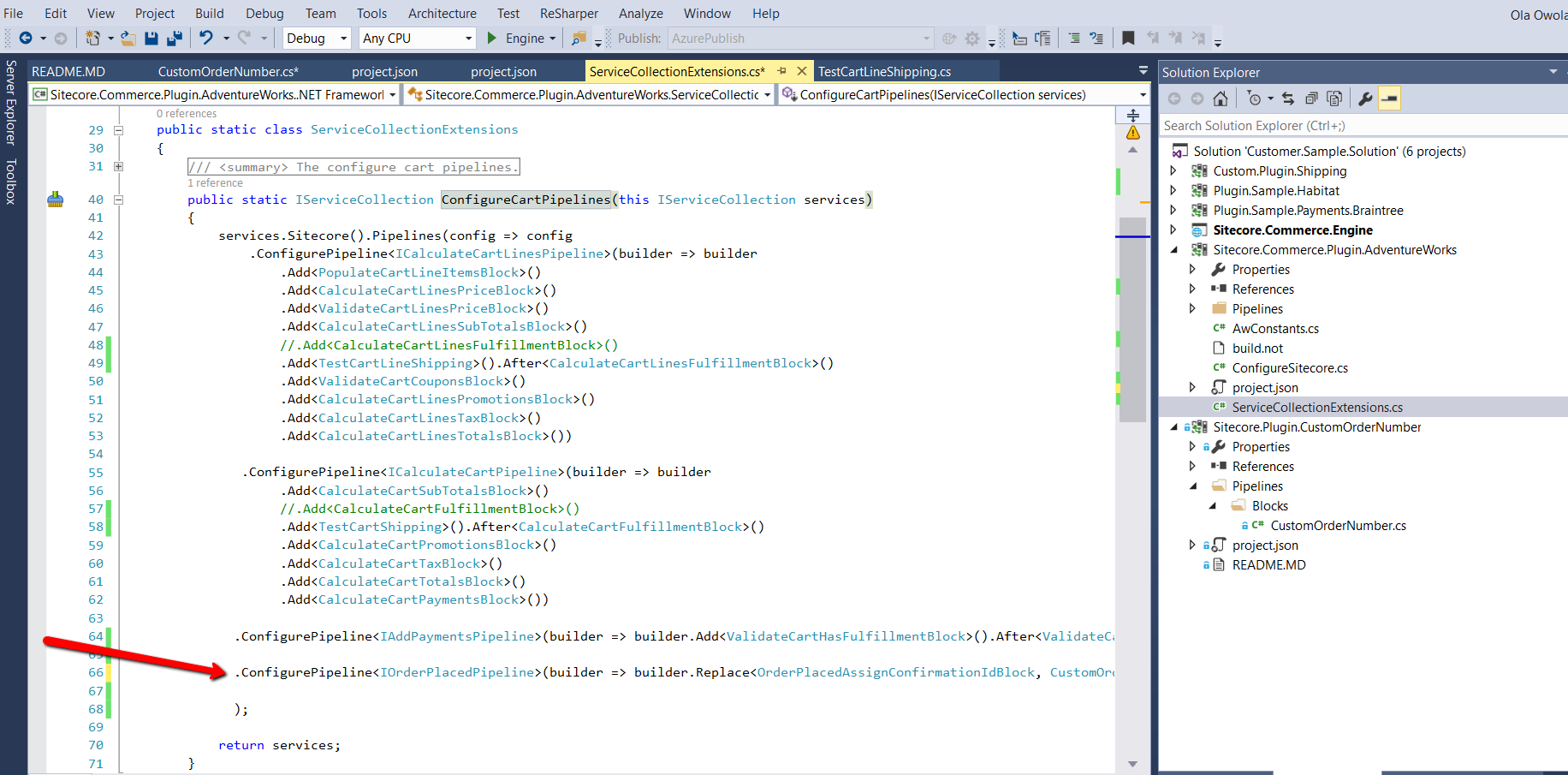Collapse the ServiceCollectionExtensions class at line 29
1568x775 pixels.
(x=118, y=130)
